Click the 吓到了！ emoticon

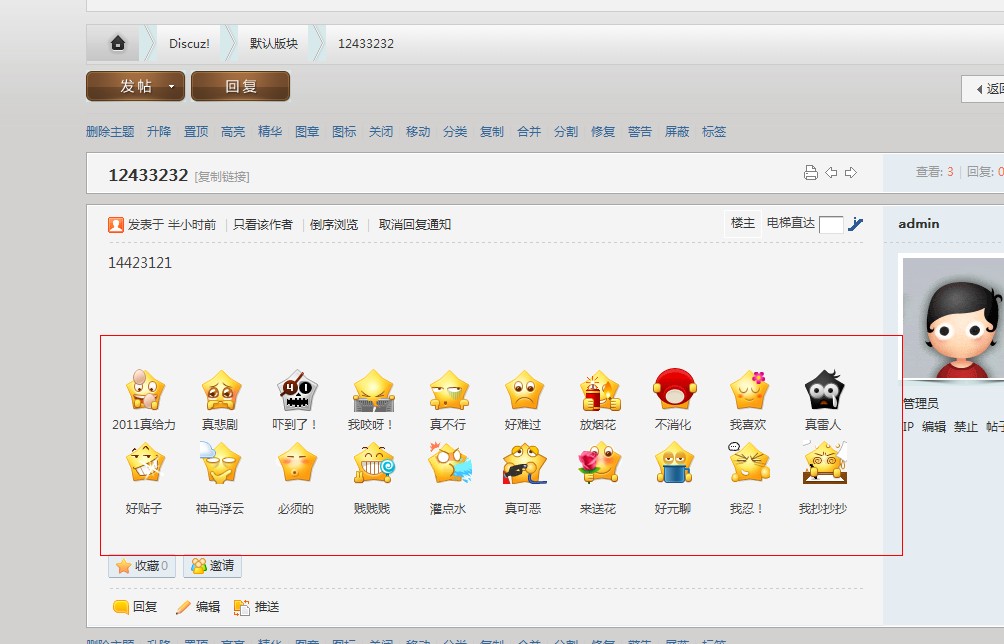pyautogui.click(x=297, y=389)
